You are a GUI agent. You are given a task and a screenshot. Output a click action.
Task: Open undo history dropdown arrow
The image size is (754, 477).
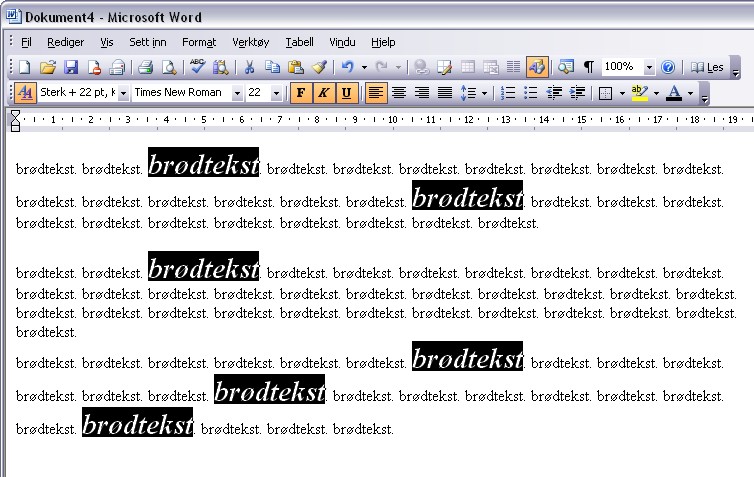tap(364, 67)
